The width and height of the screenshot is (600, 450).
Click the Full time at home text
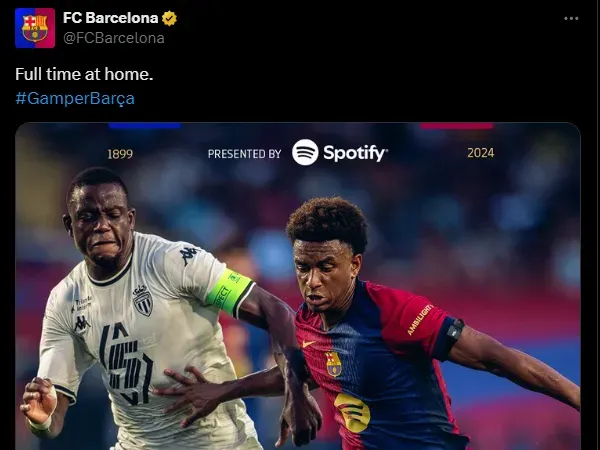84,74
